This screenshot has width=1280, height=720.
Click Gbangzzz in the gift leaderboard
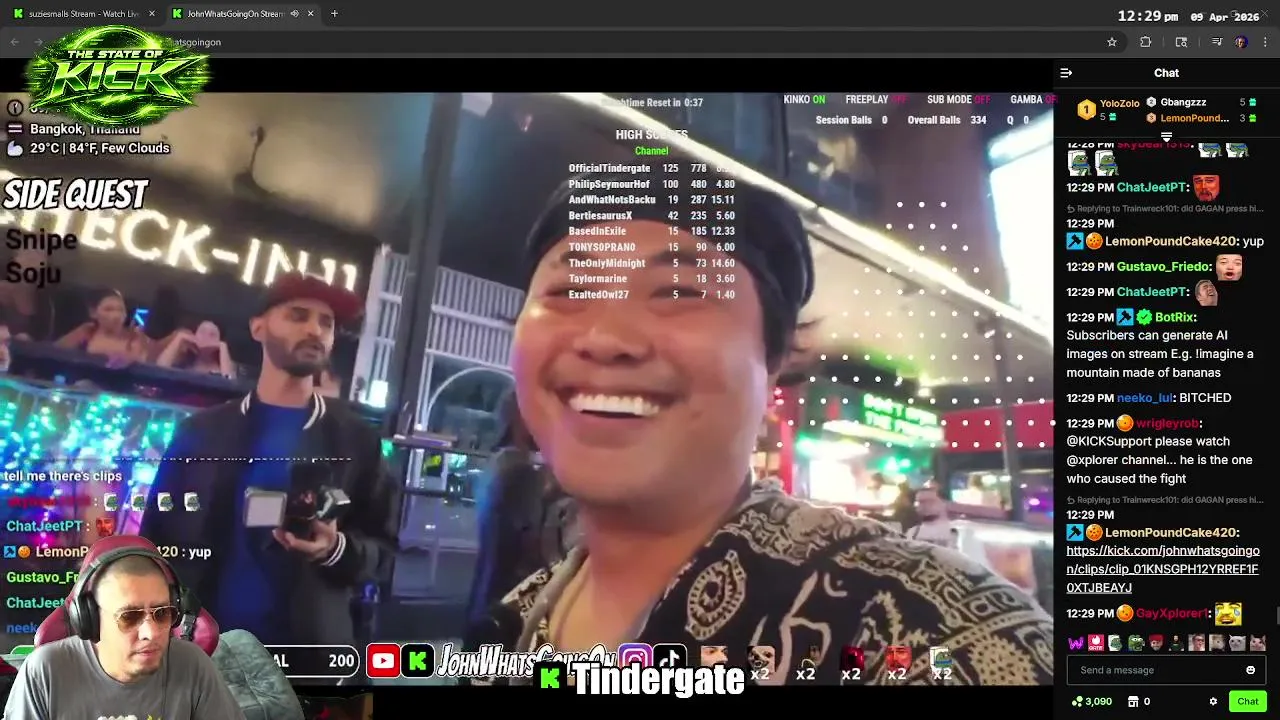[x=1183, y=102]
